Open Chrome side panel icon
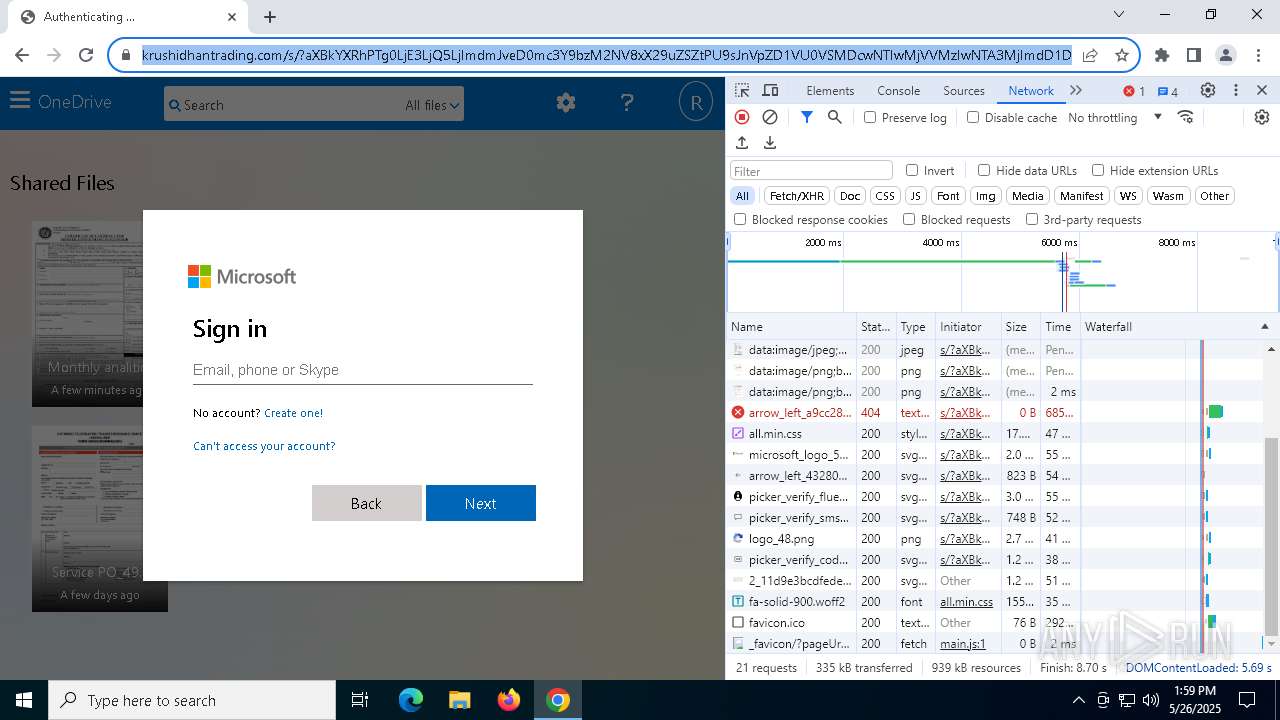The width and height of the screenshot is (1280, 720). tap(1194, 55)
